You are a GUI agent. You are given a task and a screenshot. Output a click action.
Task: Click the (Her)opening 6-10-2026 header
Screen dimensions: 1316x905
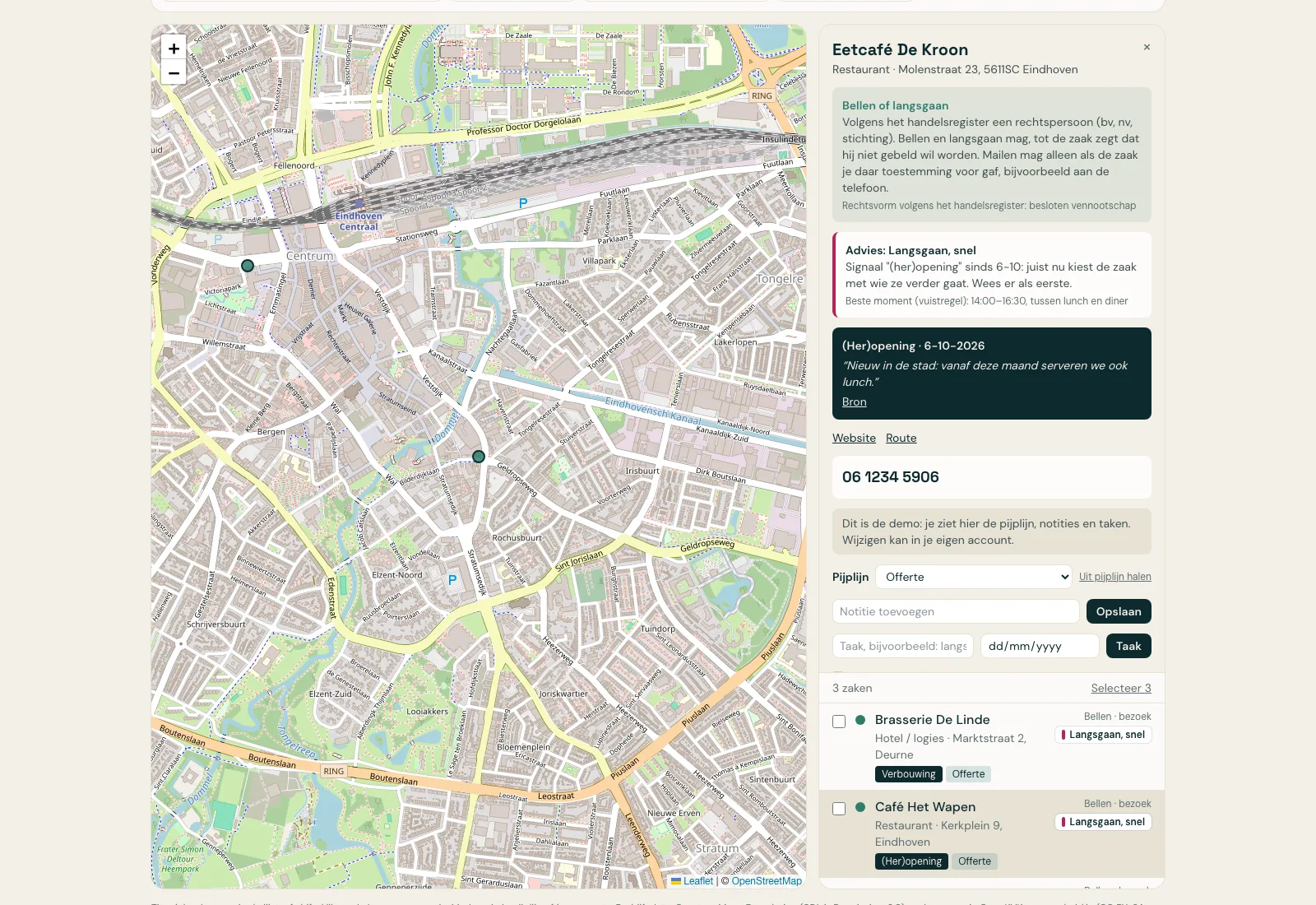[913, 346]
